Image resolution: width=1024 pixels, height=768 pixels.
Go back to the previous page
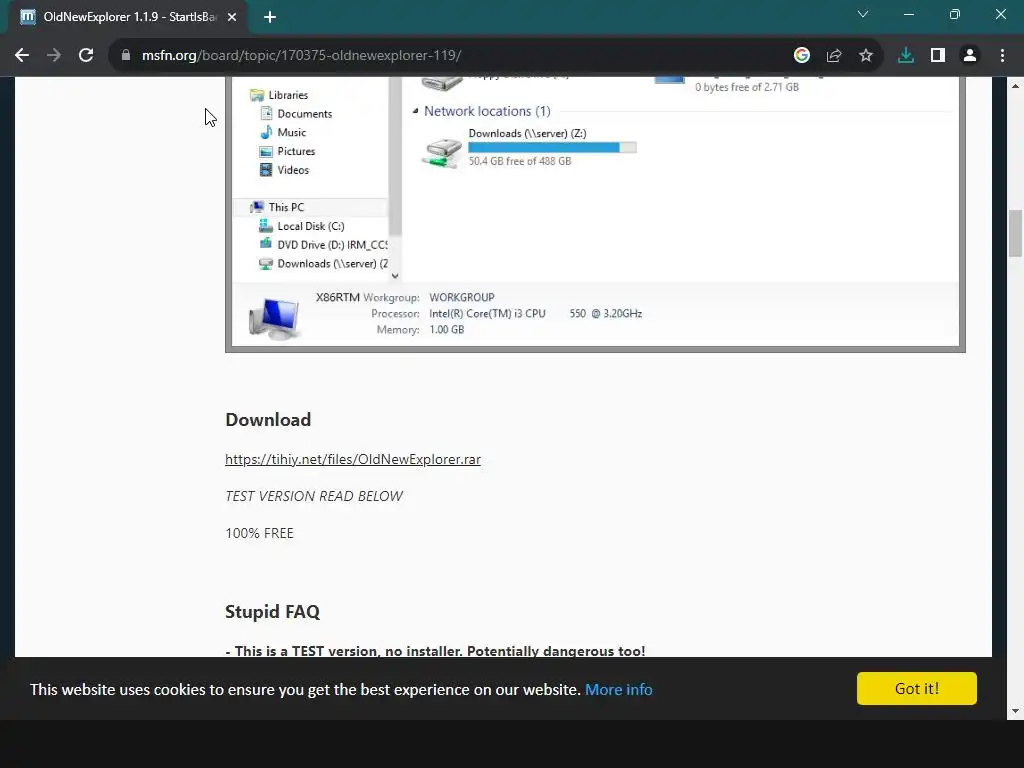(22, 56)
